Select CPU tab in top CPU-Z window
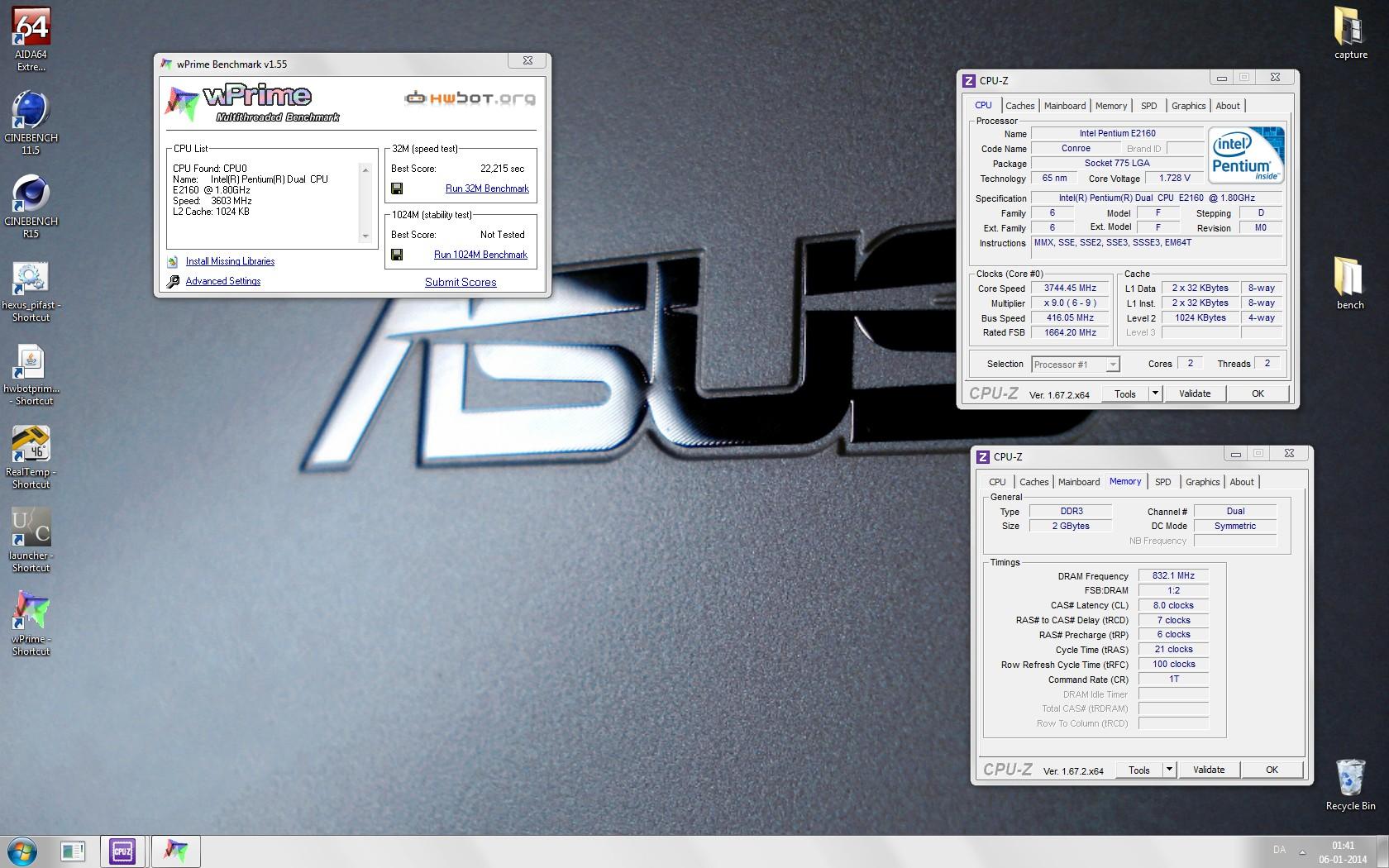This screenshot has width=1389, height=868. (x=983, y=105)
